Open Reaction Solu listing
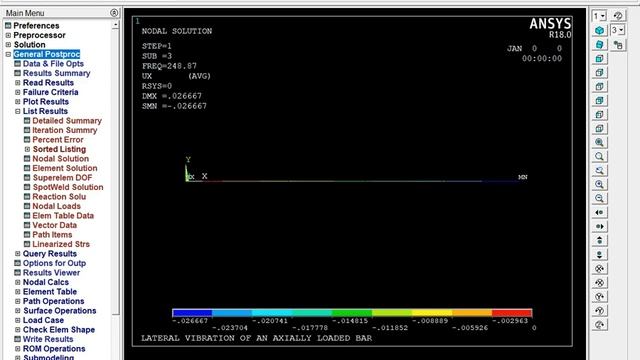The height and width of the screenshot is (360, 640). pos(59,196)
